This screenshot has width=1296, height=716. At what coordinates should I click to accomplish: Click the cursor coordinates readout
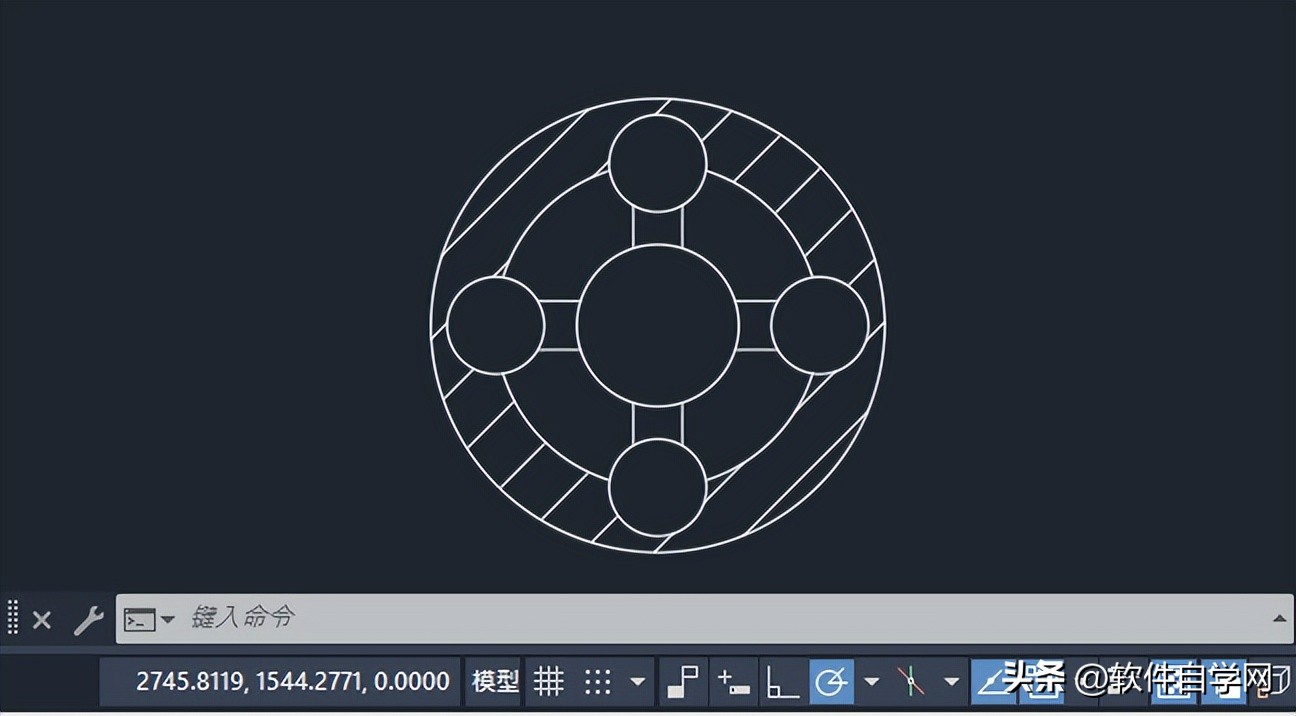point(292,682)
